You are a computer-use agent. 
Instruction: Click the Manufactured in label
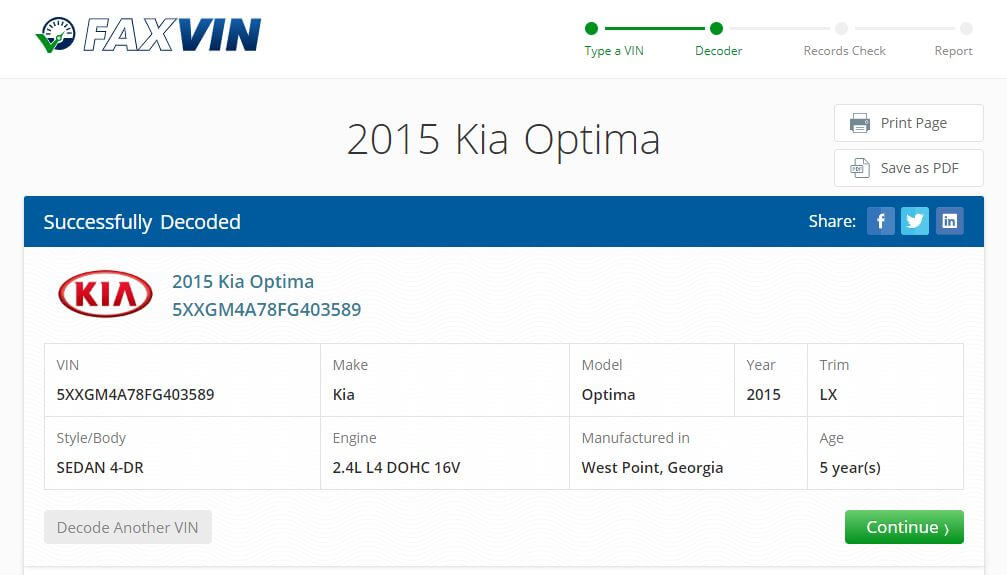635,438
